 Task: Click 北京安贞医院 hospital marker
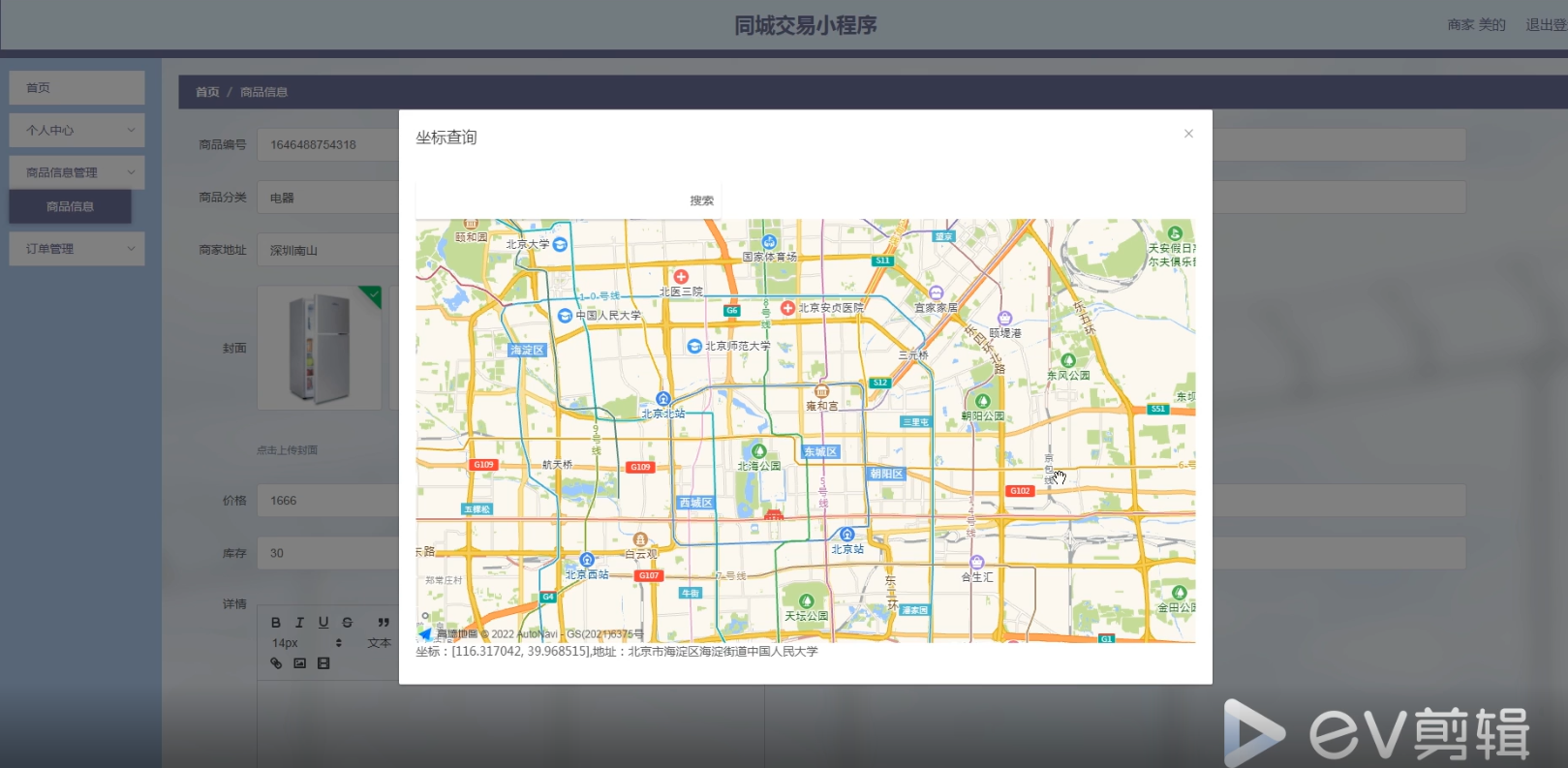coord(787,308)
